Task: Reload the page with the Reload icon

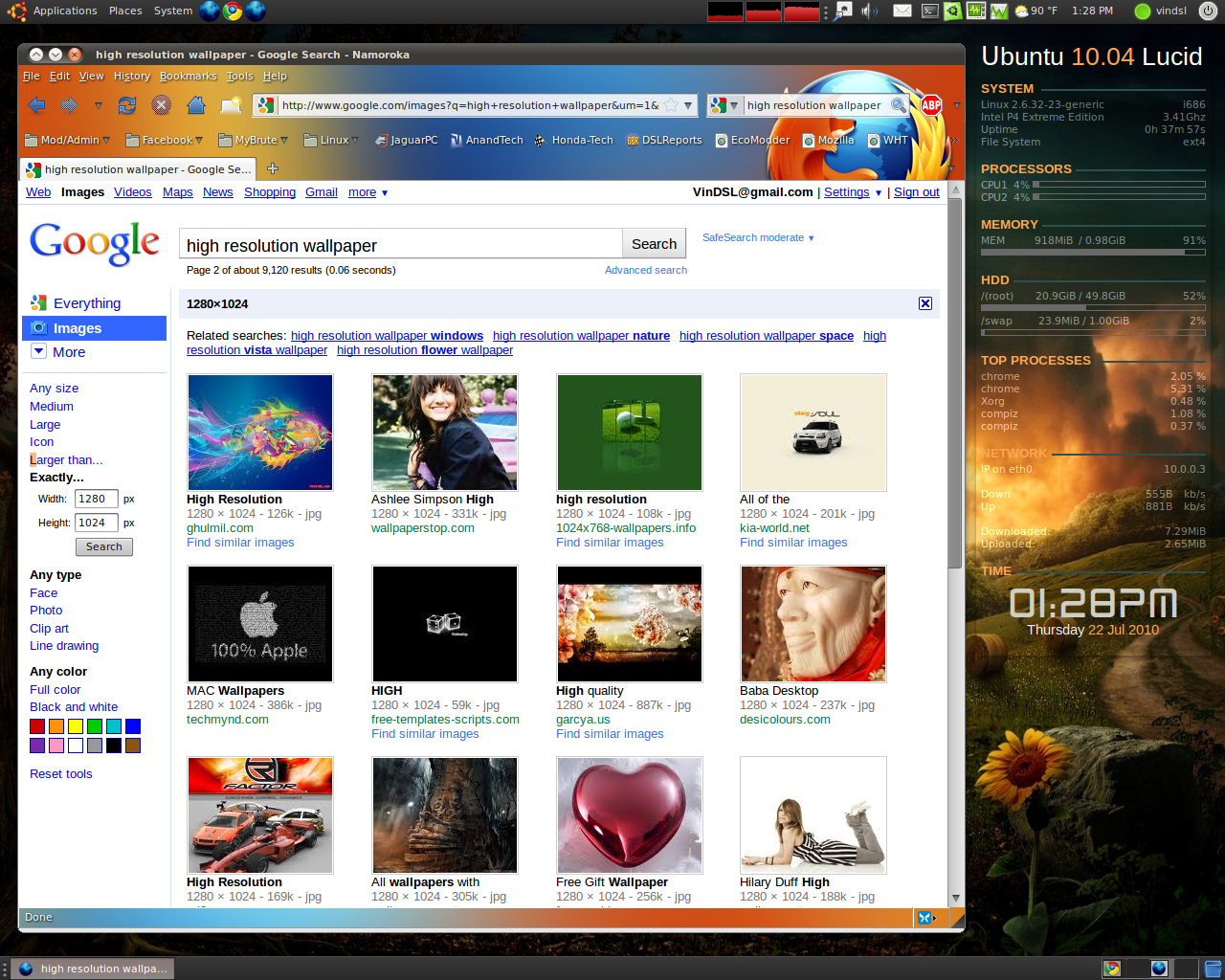Action: coord(126,105)
